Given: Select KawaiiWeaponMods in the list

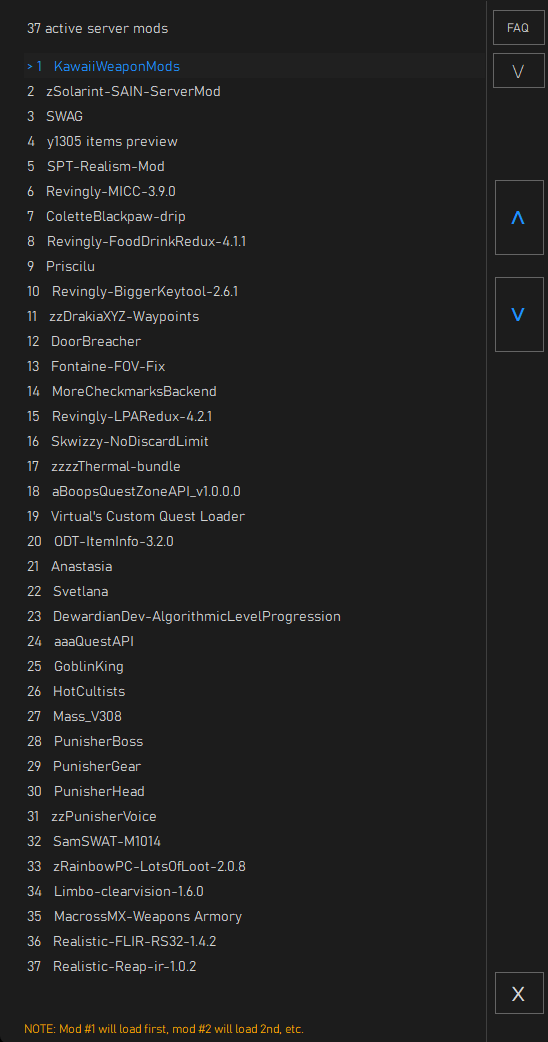Looking at the screenshot, I should click(255, 66).
